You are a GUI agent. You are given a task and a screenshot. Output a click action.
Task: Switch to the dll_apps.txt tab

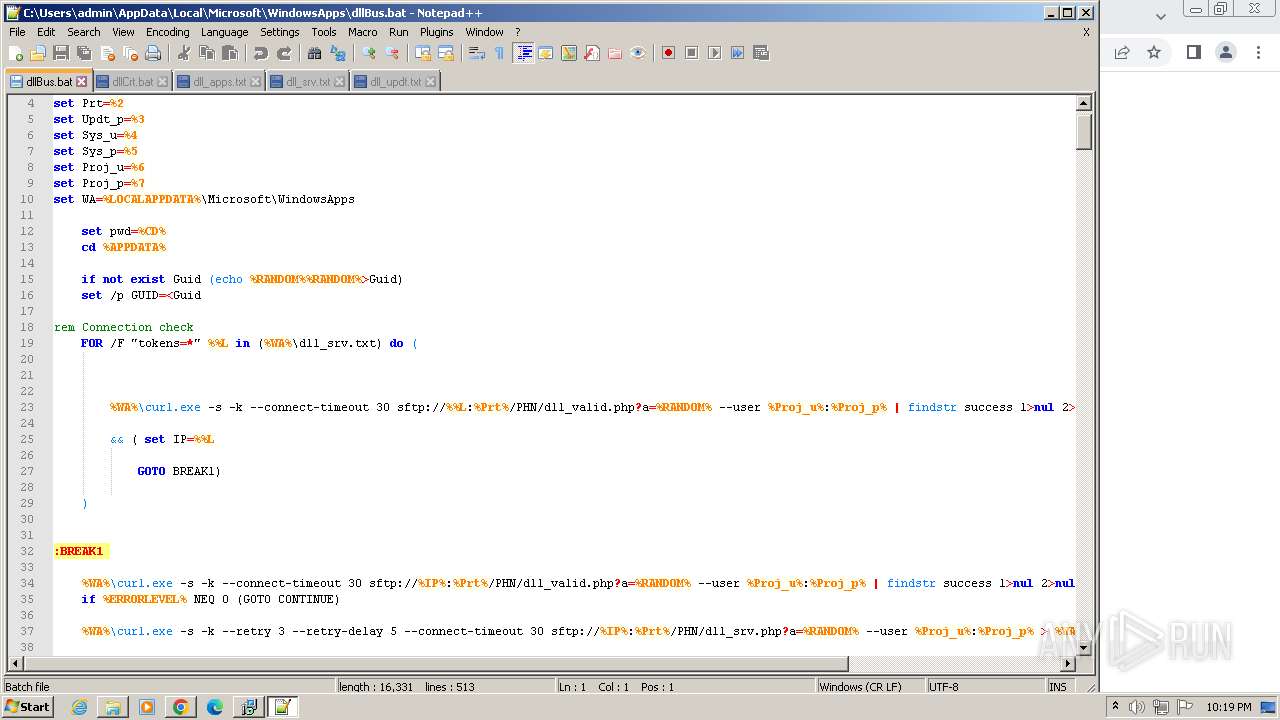(x=219, y=82)
